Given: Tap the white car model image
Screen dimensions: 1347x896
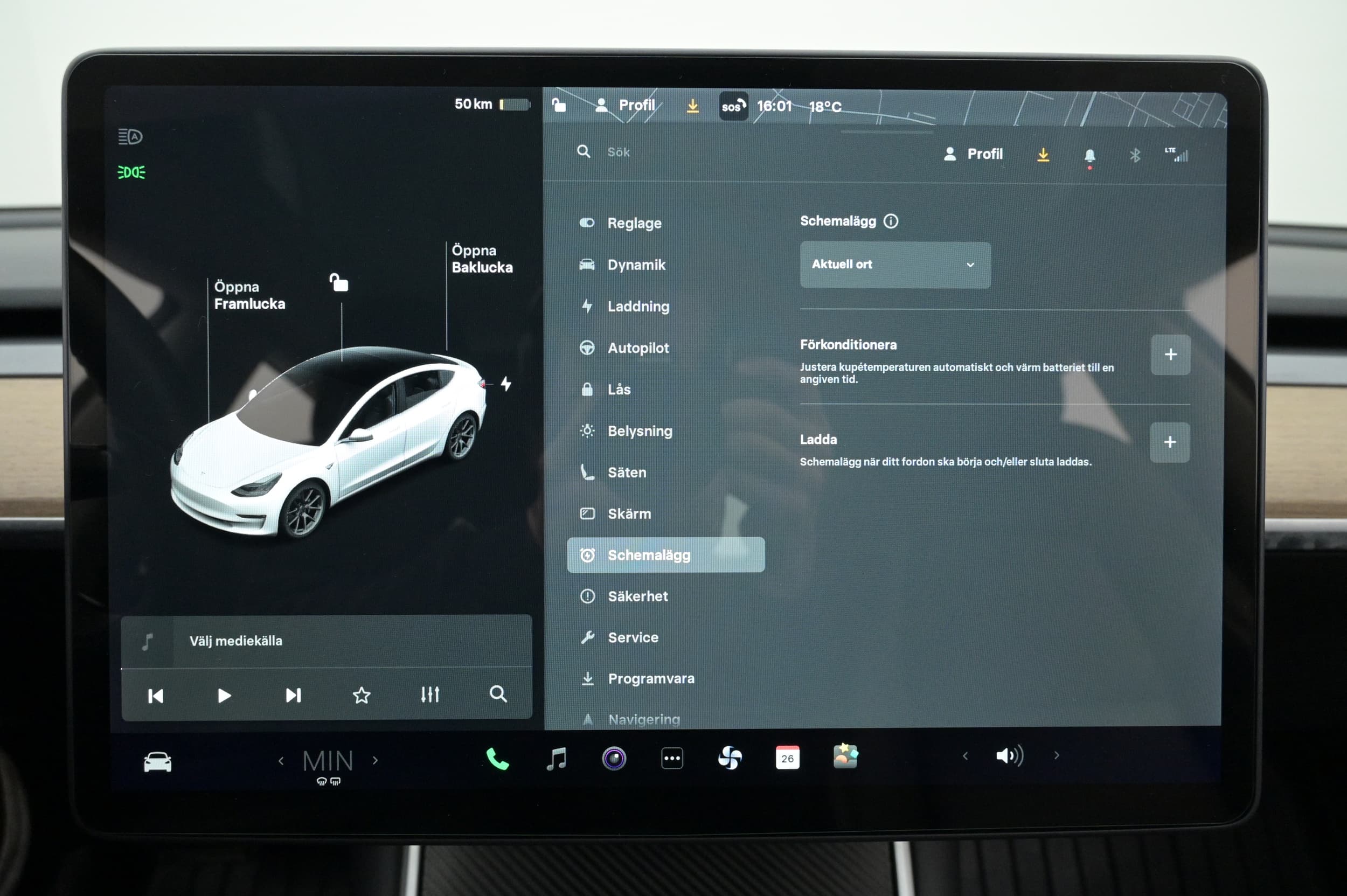Looking at the screenshot, I should (x=329, y=443).
